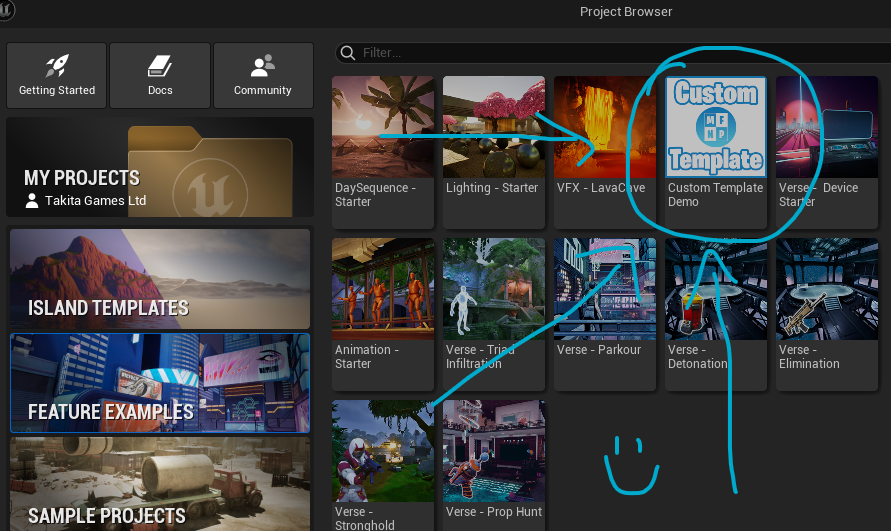
Task: Select the Verse - Parkour thumbnail
Action: coord(605,289)
